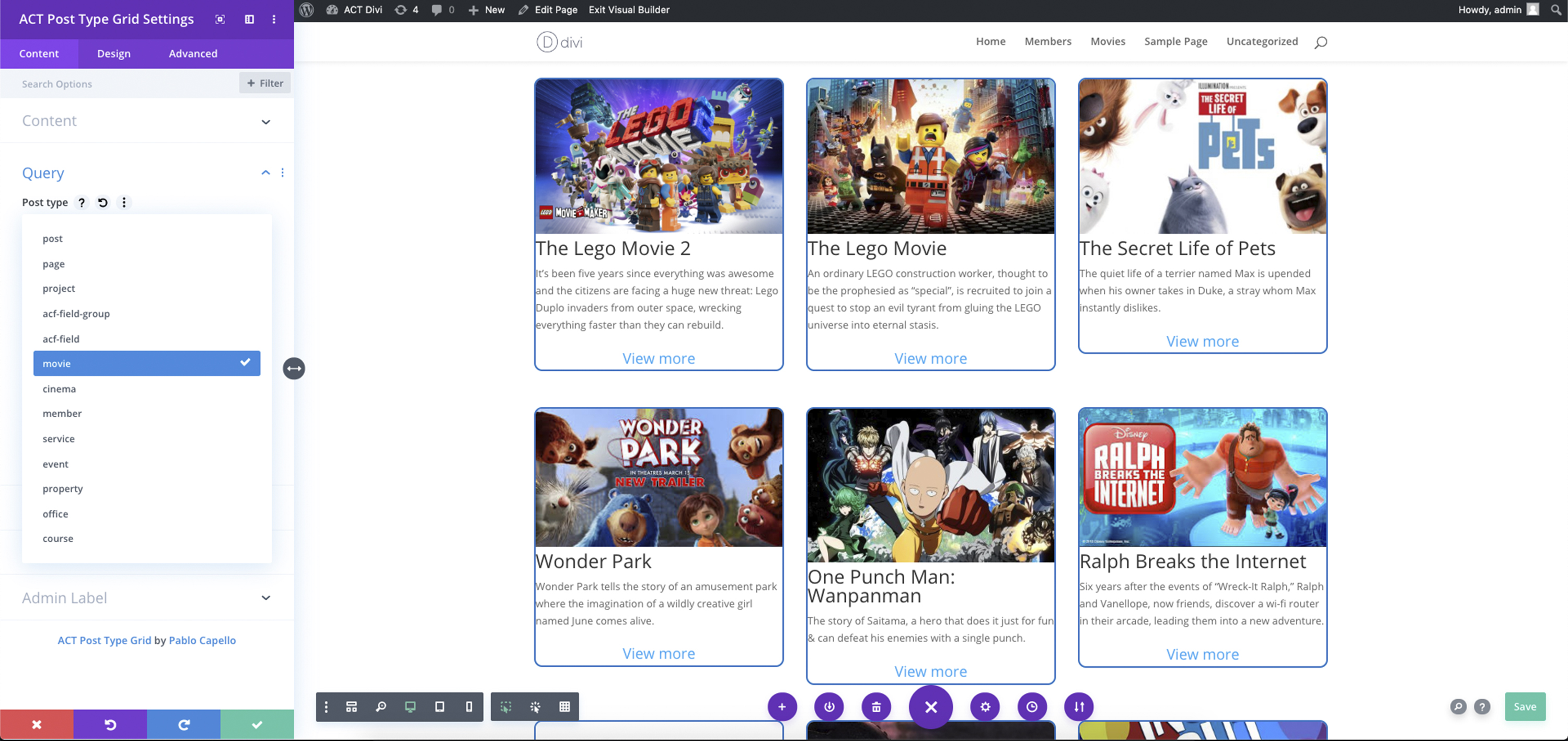Select project post type option
Screen dimensions: 1568x741
click(x=147, y=288)
